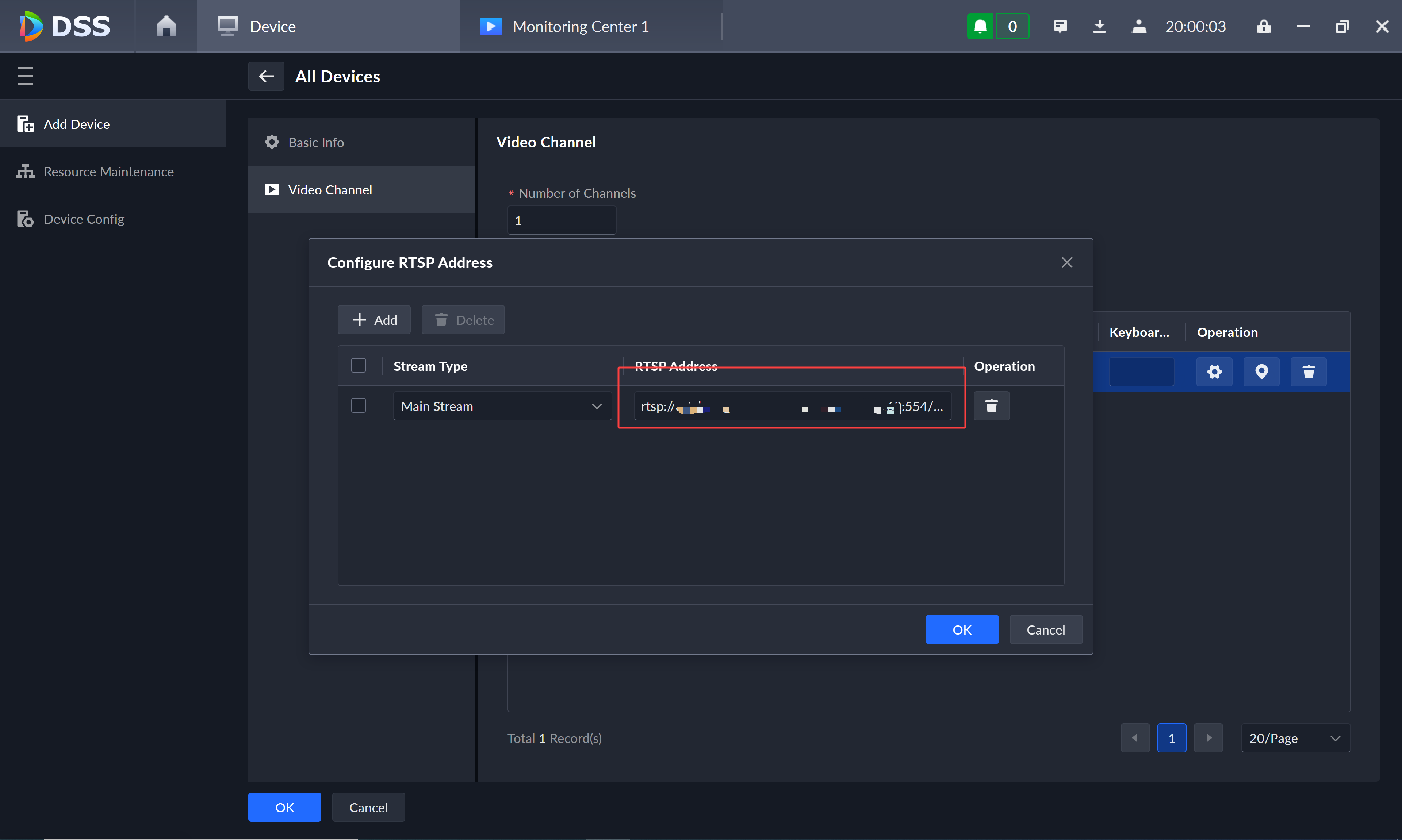Switch to Monitoring Center 1 tab
Viewport: 1402px width, 840px height.
591,26
